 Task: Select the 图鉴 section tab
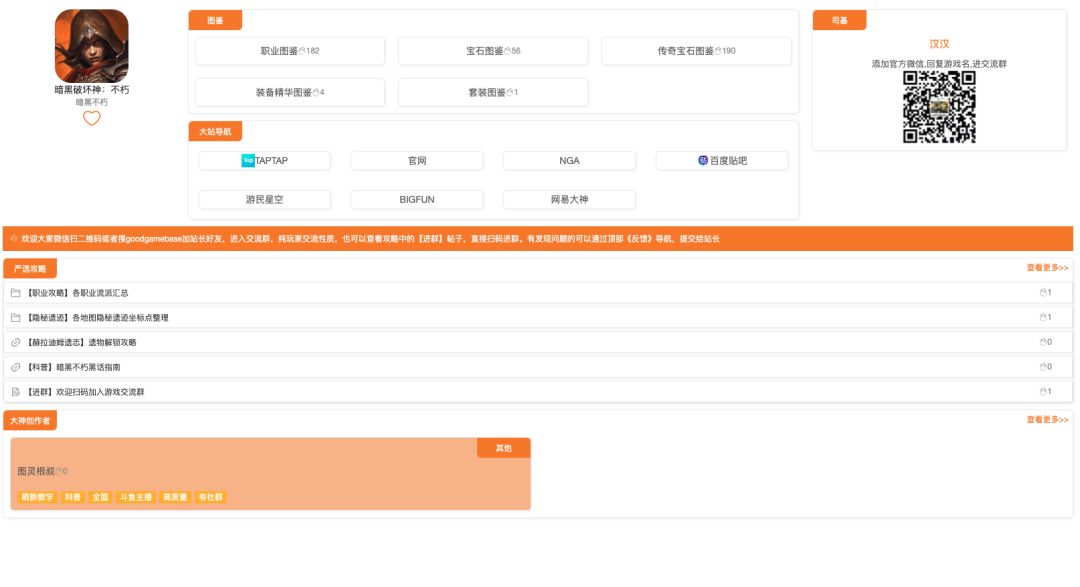[x=215, y=21]
